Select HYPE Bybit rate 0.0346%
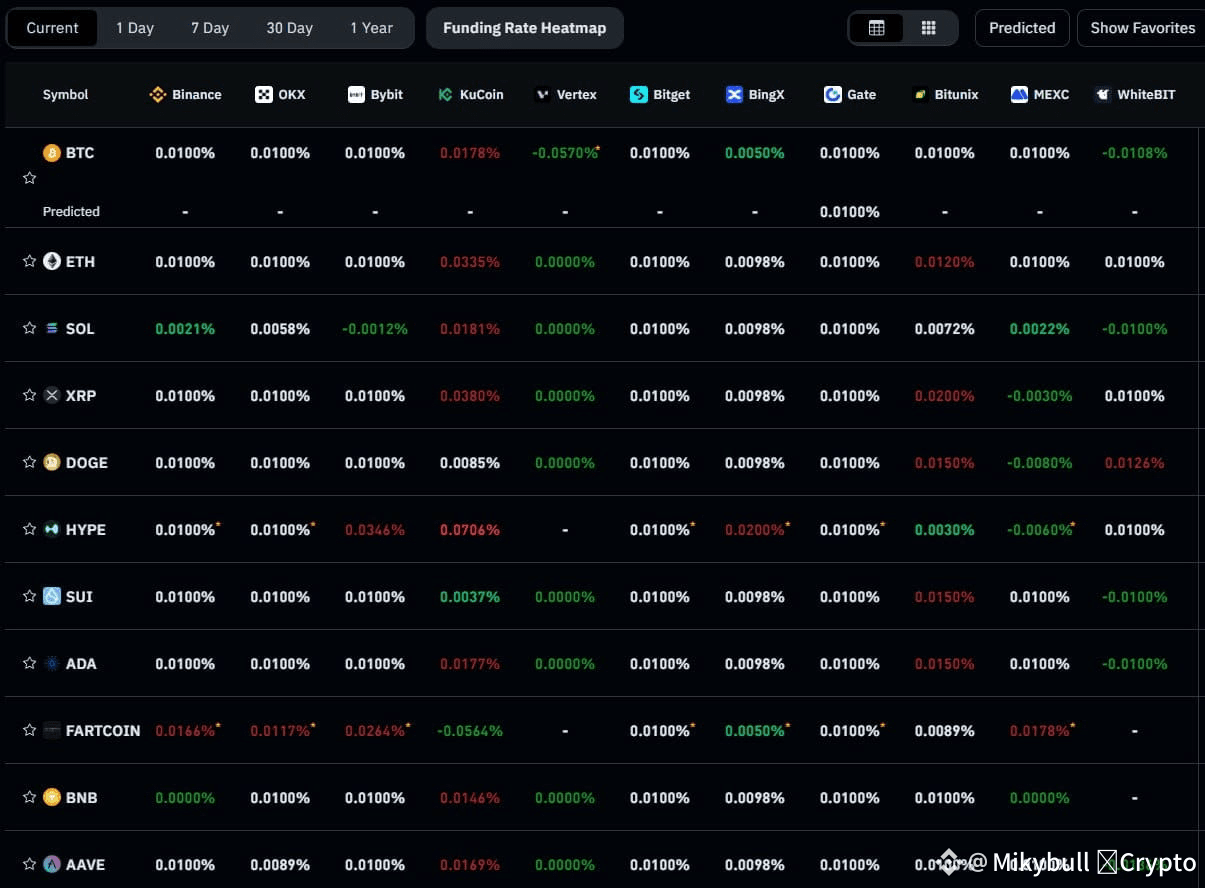 click(375, 530)
